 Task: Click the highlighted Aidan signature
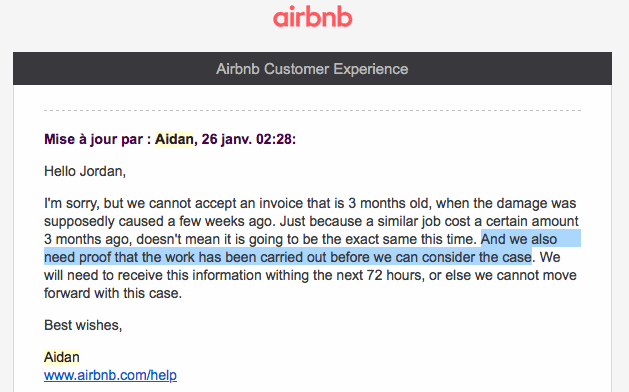click(62, 357)
